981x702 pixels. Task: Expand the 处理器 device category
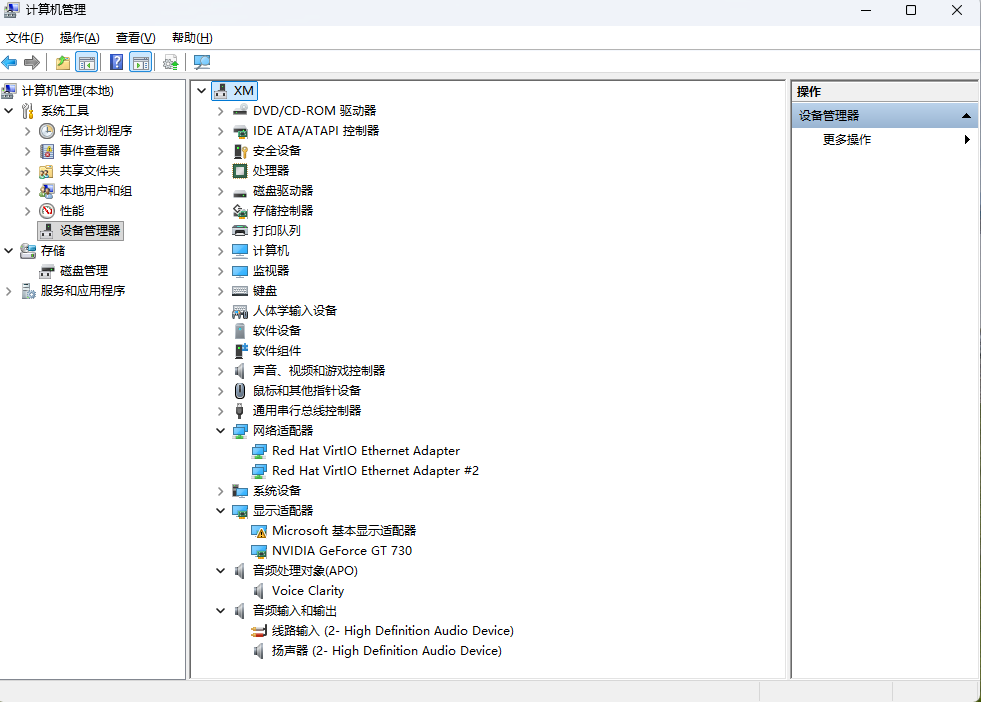click(x=222, y=170)
